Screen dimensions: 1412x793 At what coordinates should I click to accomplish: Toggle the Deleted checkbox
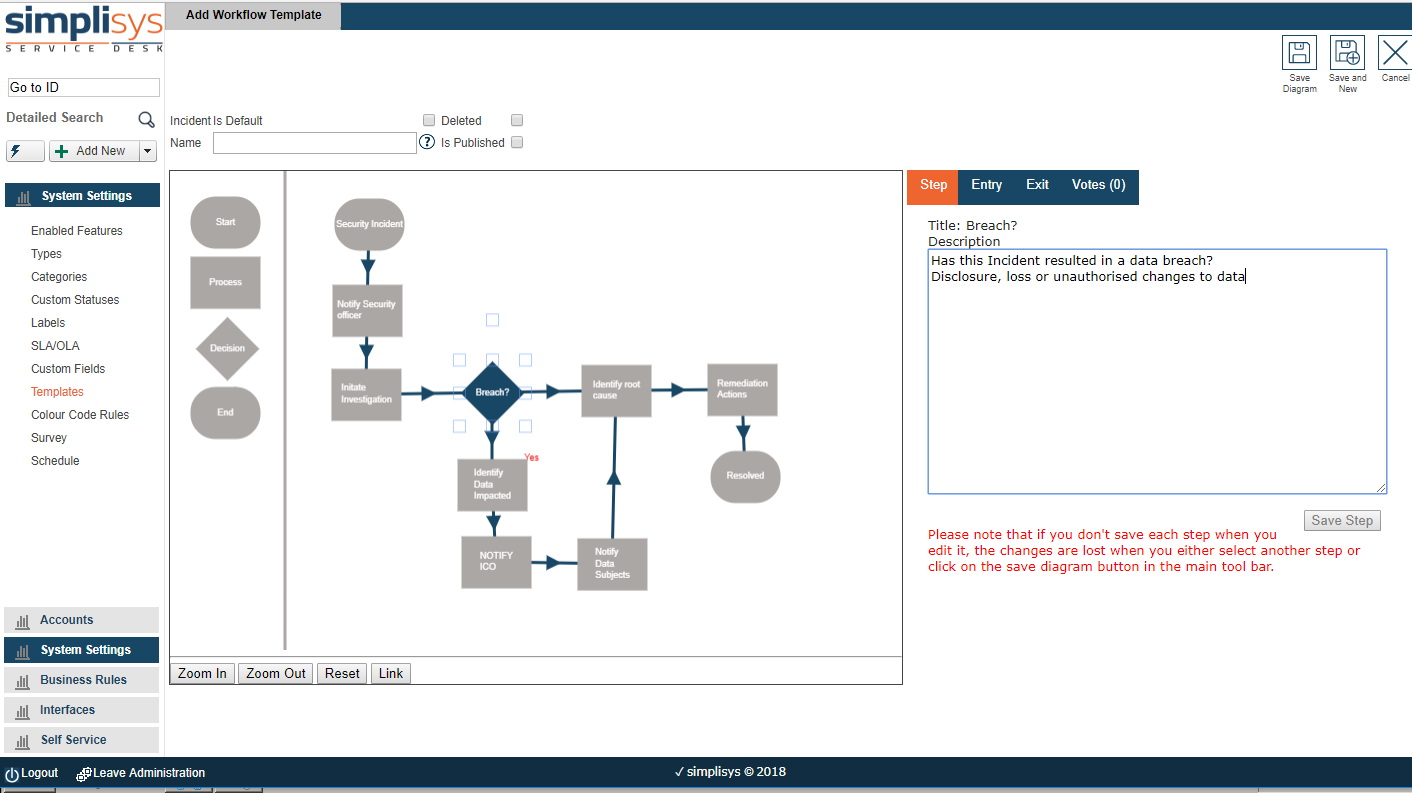517,120
